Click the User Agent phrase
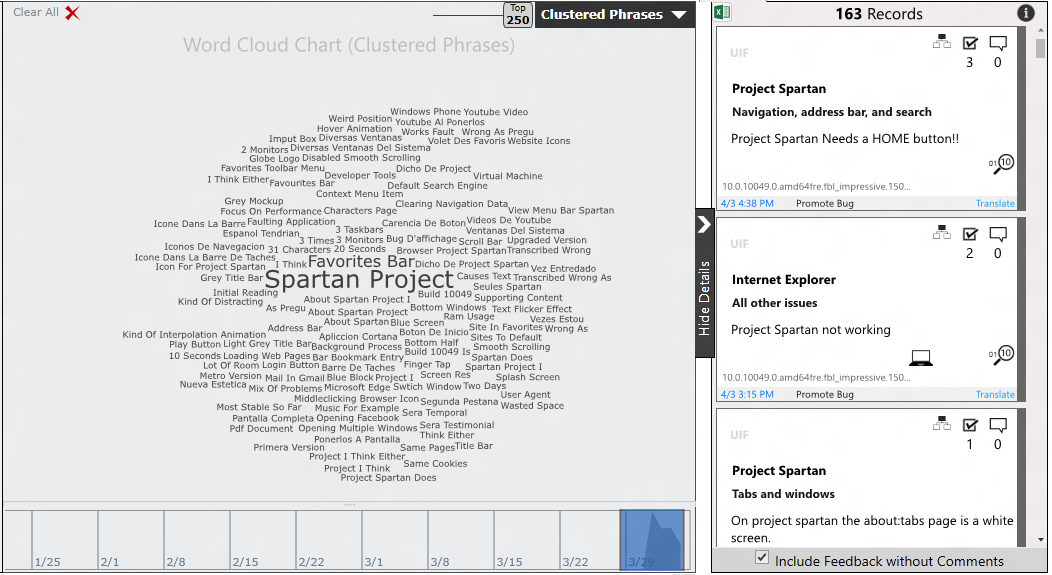Viewport: 1052px width, 575px height. click(x=525, y=395)
